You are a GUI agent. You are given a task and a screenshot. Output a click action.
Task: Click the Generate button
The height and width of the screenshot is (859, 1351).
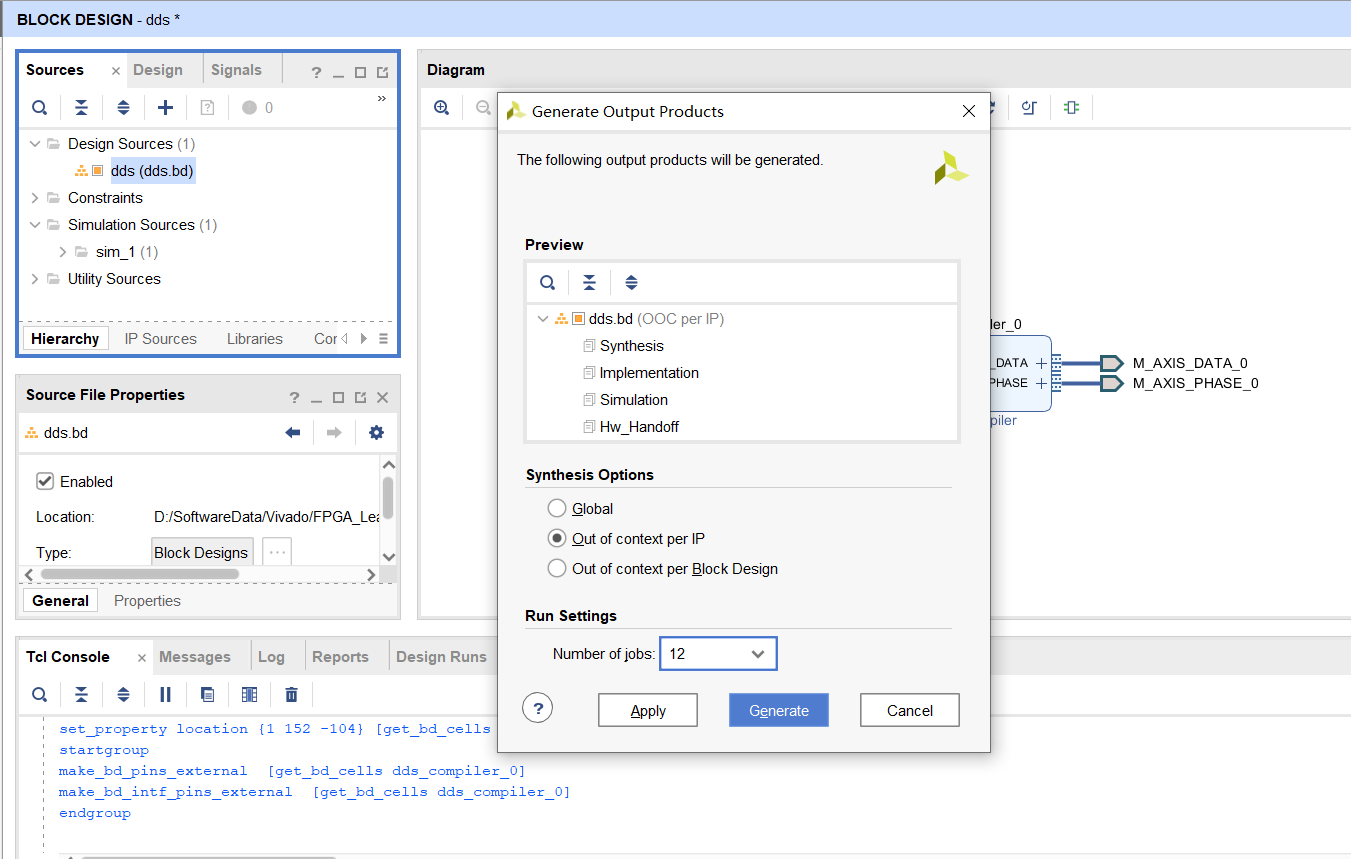[778, 710]
